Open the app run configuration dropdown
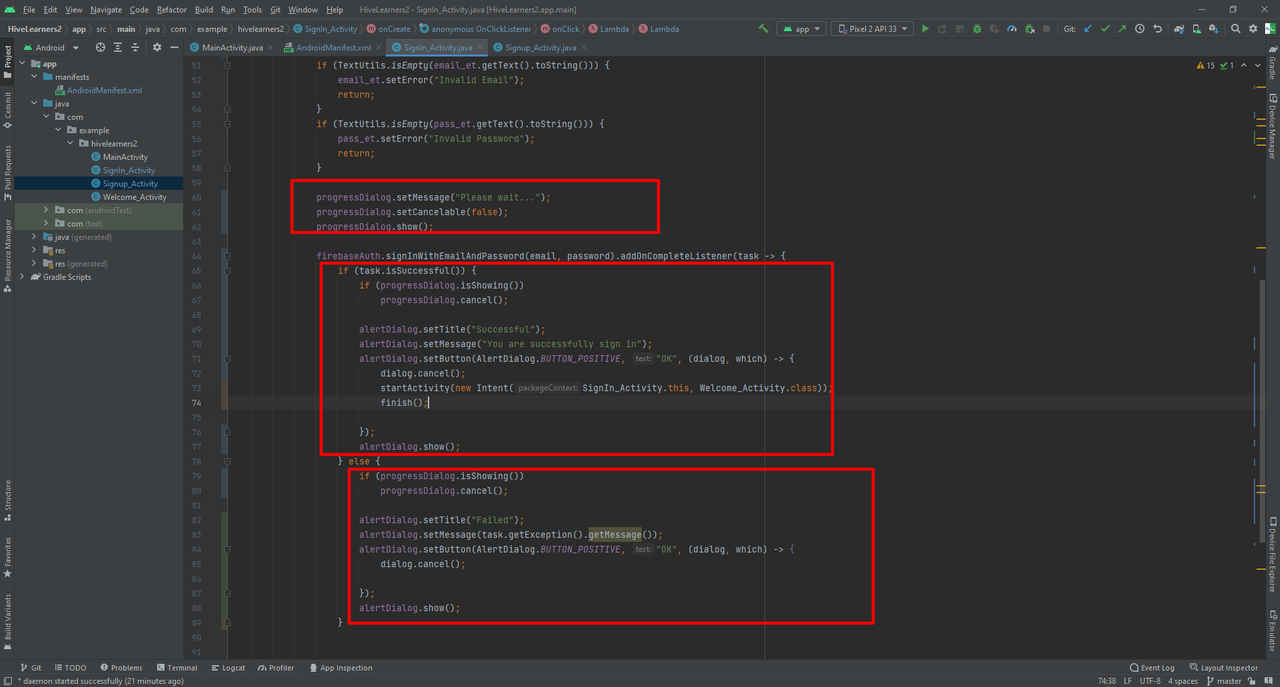Screen dimensions: 1280x687 [x=801, y=29]
